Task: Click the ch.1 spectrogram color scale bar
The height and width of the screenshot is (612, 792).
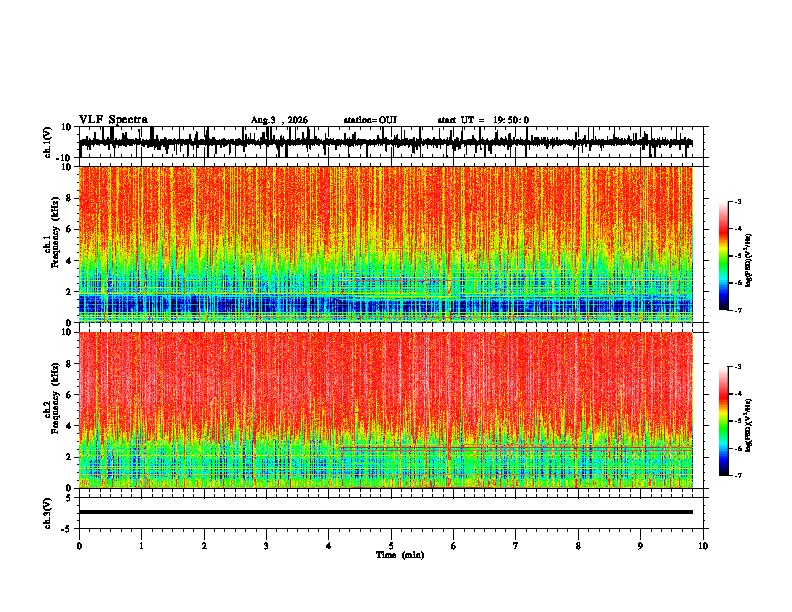Action: pyautogui.click(x=723, y=256)
